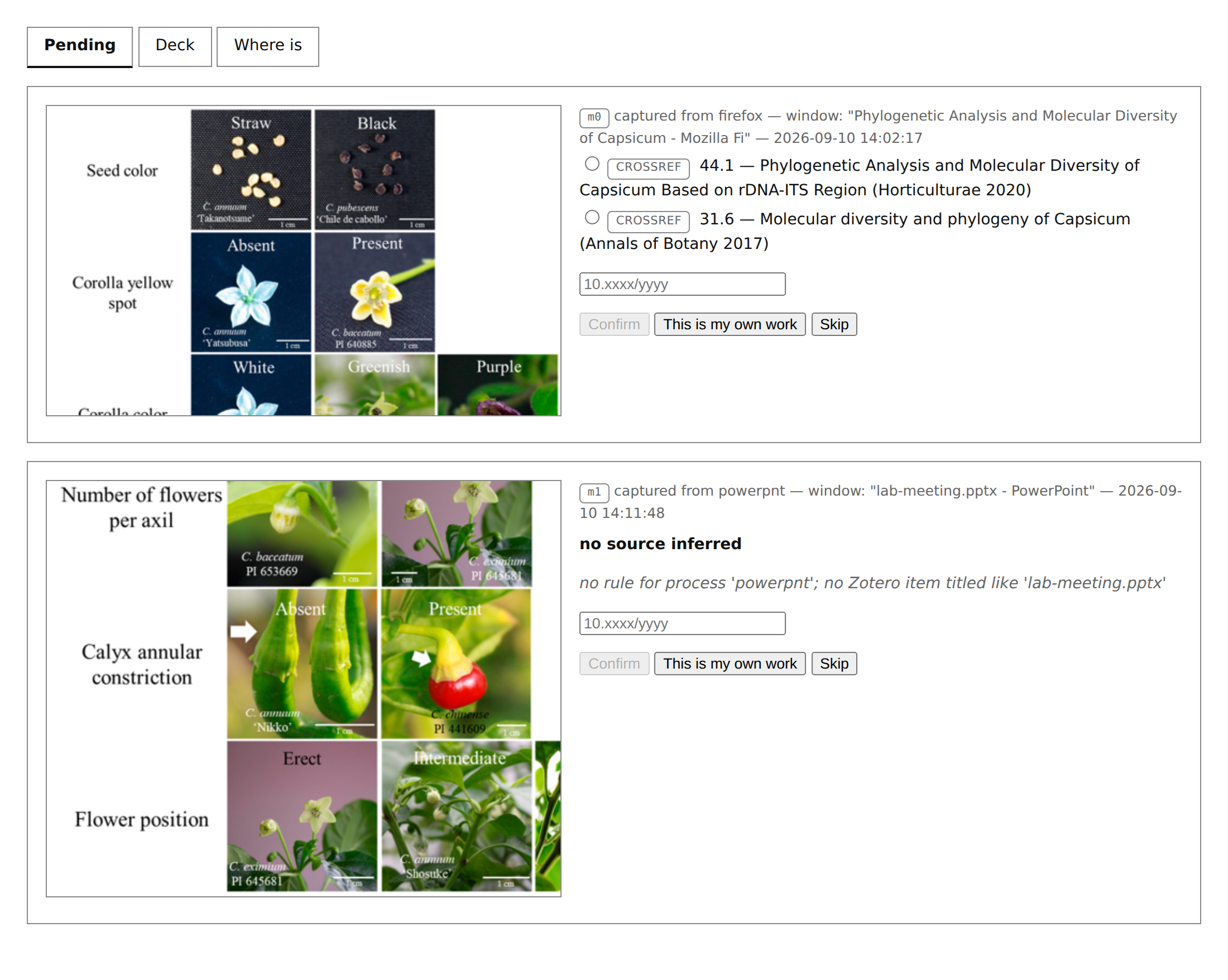
Task: Select the 31.6 Annals of Botany candidate
Action: click(x=592, y=218)
